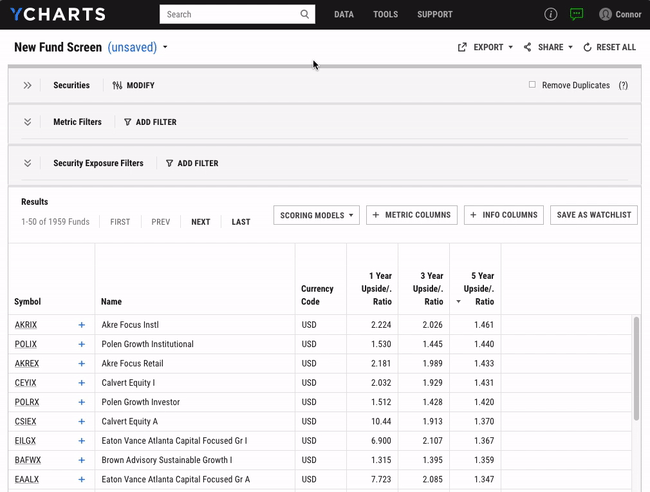Tick the Remove Duplicates checkbox
The image size is (650, 492).
532,85
